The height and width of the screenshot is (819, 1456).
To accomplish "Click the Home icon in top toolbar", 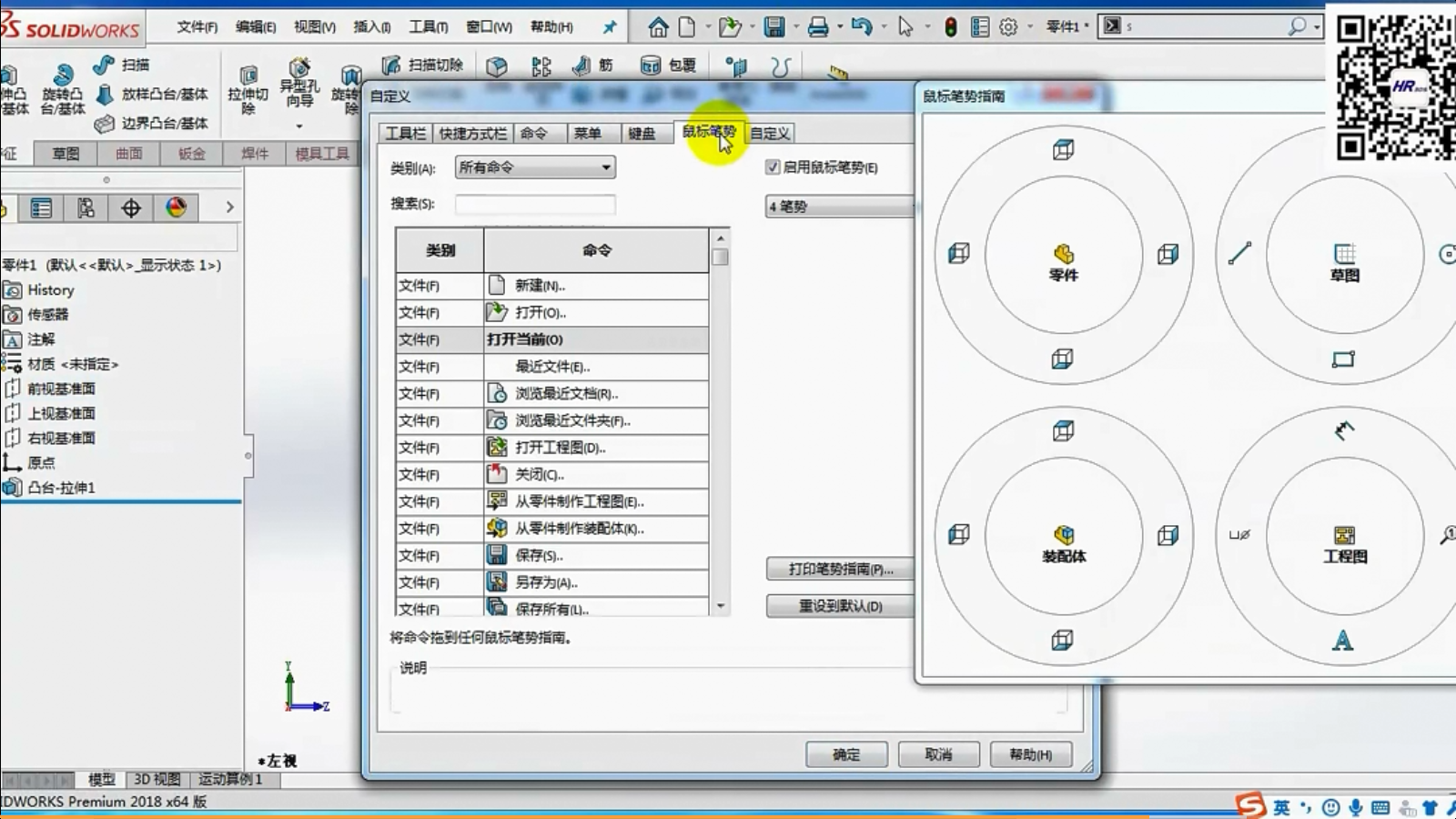I will [x=658, y=27].
